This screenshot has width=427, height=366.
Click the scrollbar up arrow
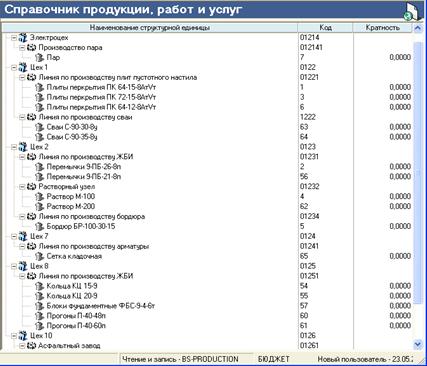[417, 28]
